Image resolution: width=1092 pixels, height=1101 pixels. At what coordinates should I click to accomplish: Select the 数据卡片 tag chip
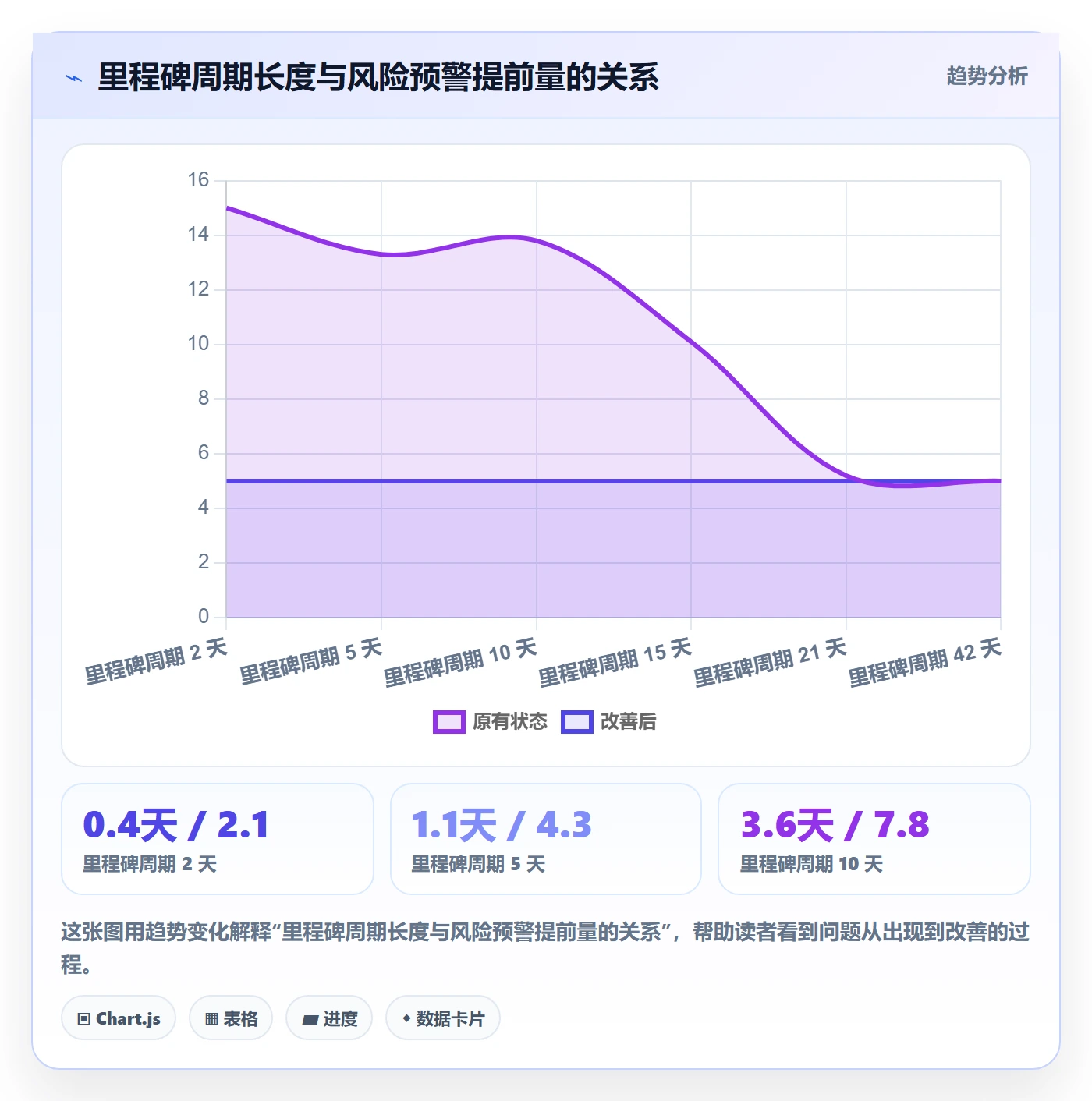[x=443, y=1018]
